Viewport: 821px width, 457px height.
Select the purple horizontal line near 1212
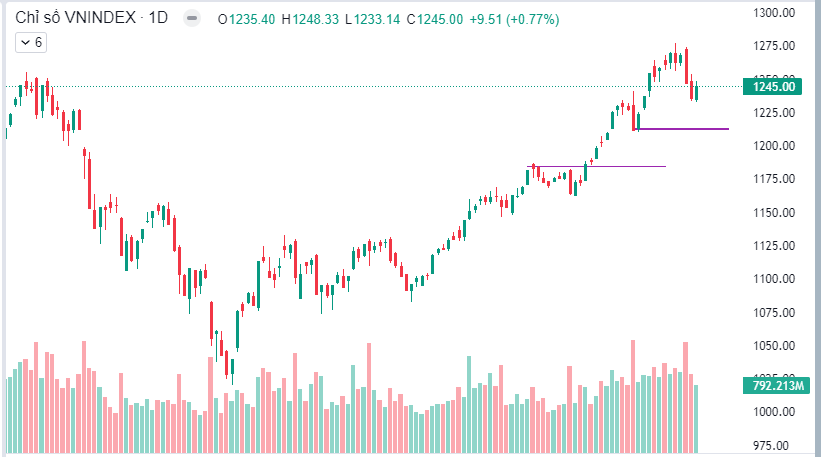[690, 129]
